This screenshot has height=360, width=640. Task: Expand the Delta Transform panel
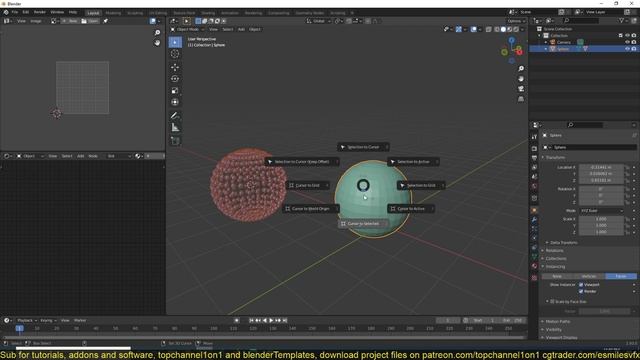pos(564,242)
